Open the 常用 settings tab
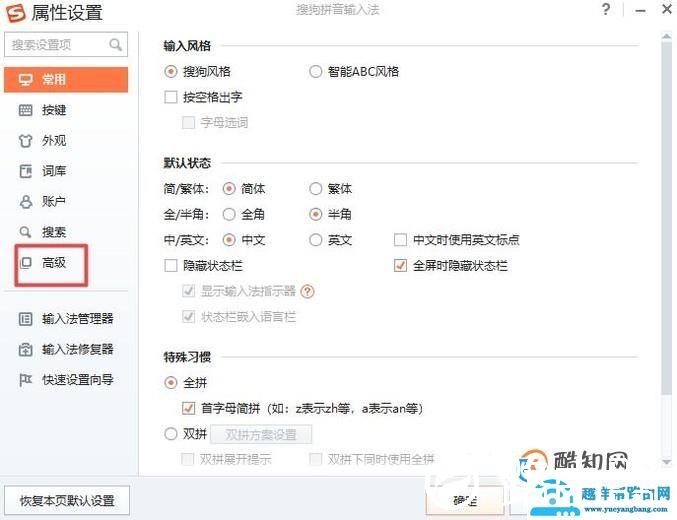Image resolution: width=677 pixels, height=520 pixels. coord(66,79)
